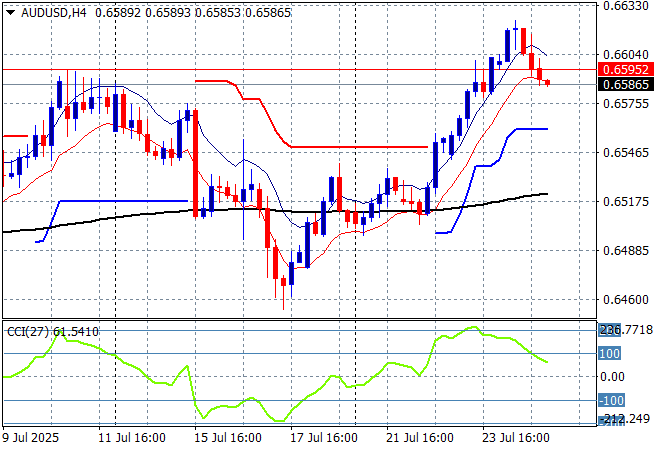Click the 15 Jul 16:00 time label
660x450 pixels.
pos(228,438)
